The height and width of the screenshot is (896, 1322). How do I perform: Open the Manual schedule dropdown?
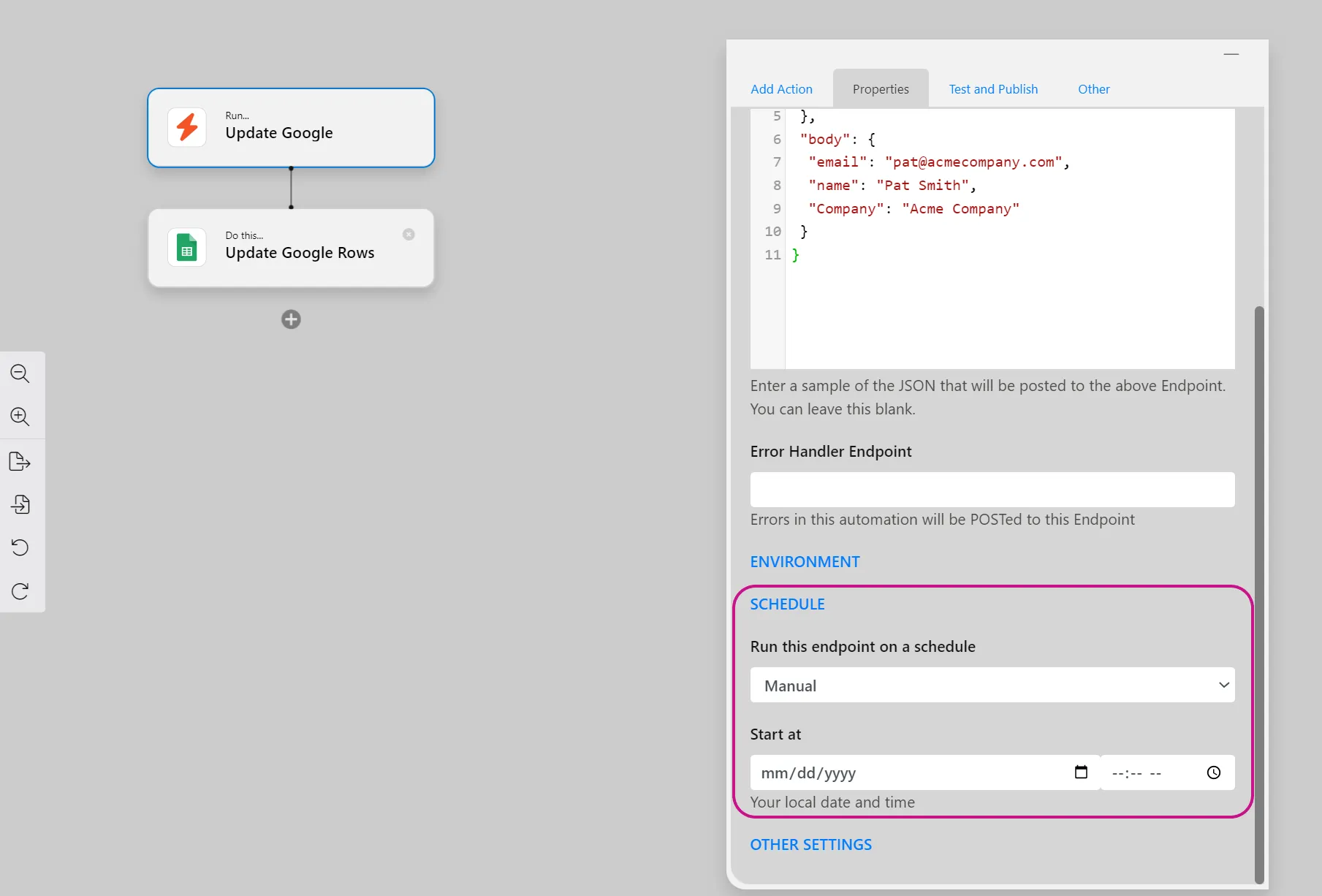[992, 686]
